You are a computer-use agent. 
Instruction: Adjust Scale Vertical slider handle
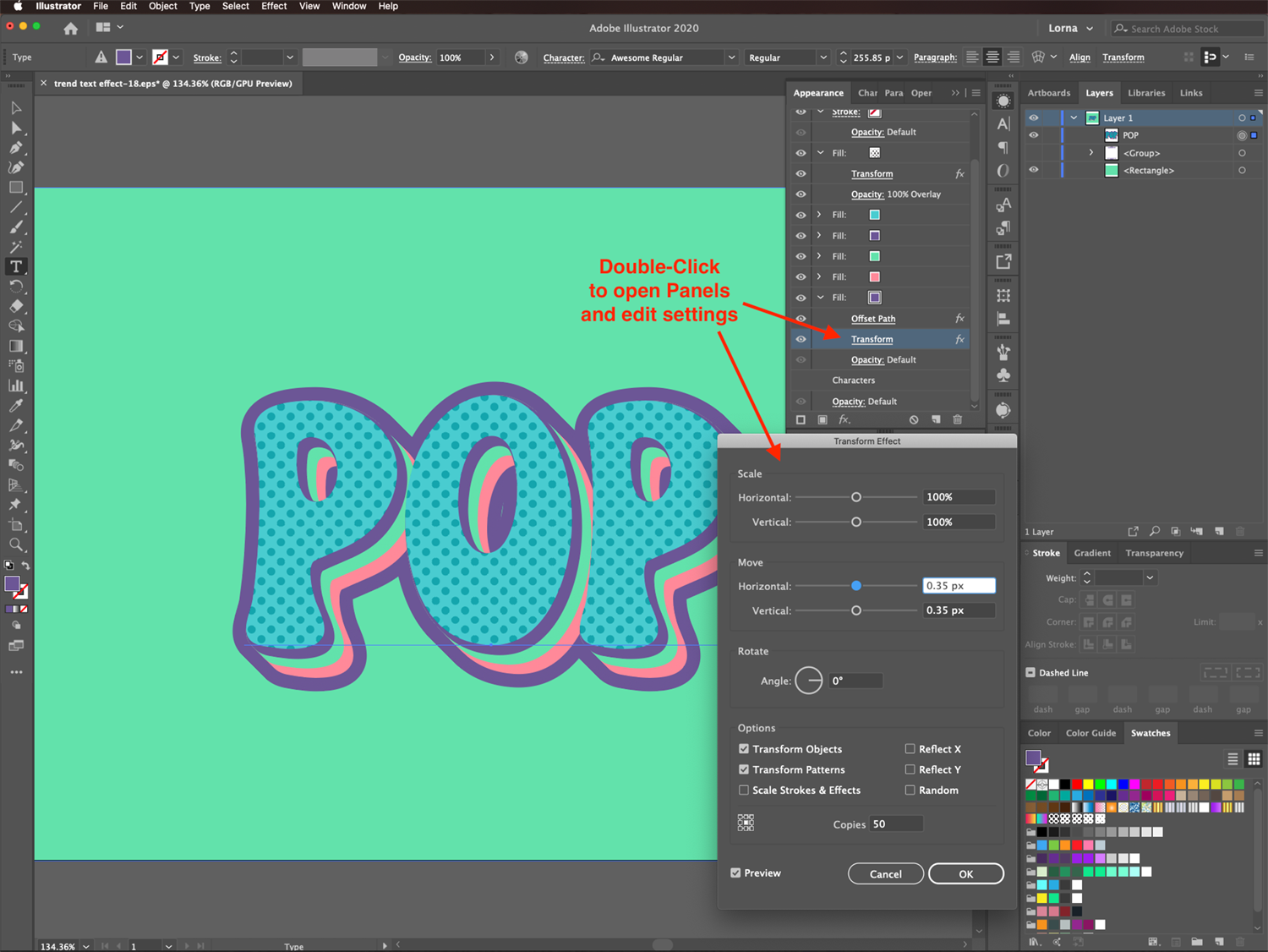click(856, 522)
